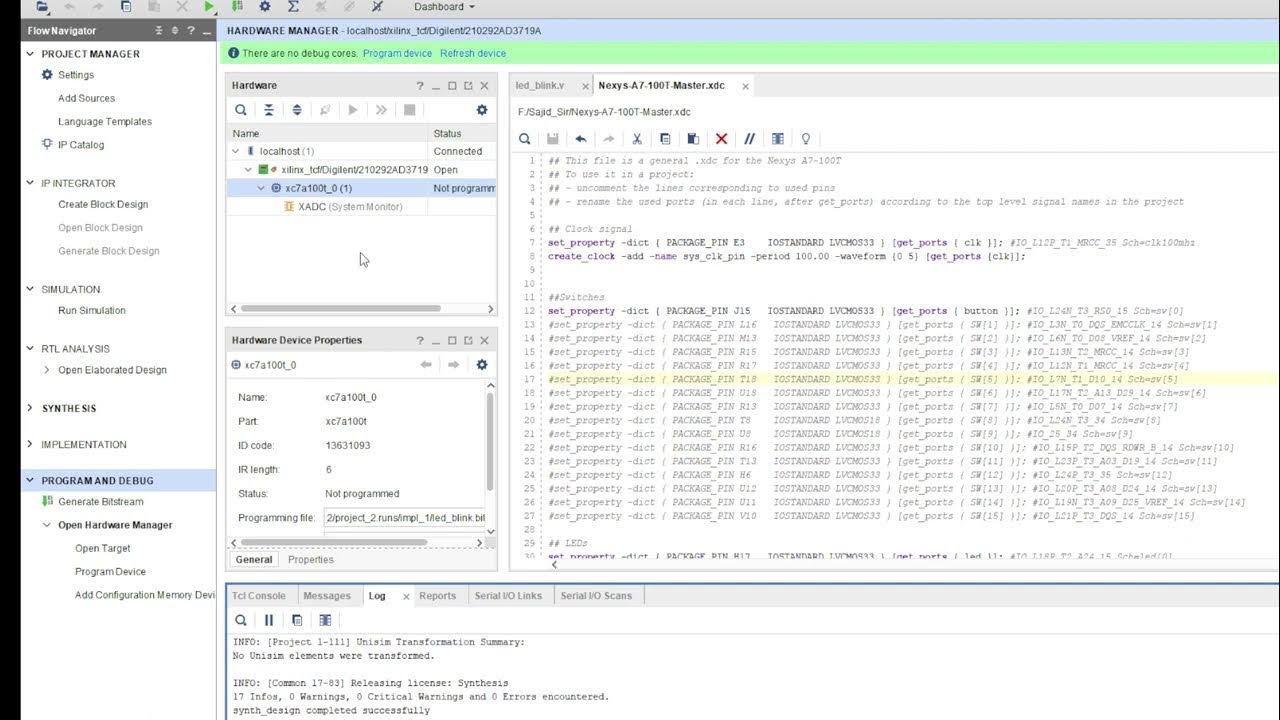Toggle column selection mode in editor toolbar

coord(777,139)
